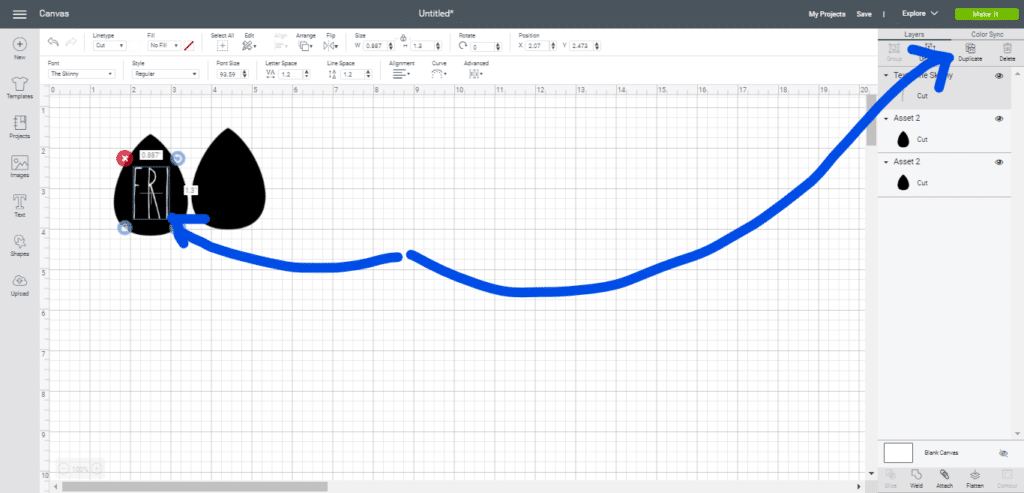The image size is (1024, 493).
Task: Open the Font dropdown showing The Skinny
Action: pyautogui.click(x=82, y=74)
